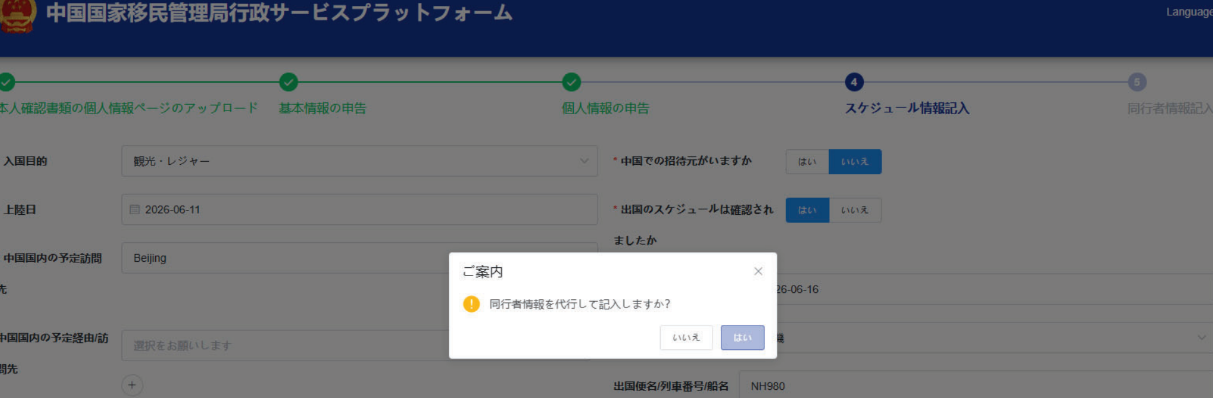
Task: Click the step 5 circle on the progress bar
Action: point(1137,82)
